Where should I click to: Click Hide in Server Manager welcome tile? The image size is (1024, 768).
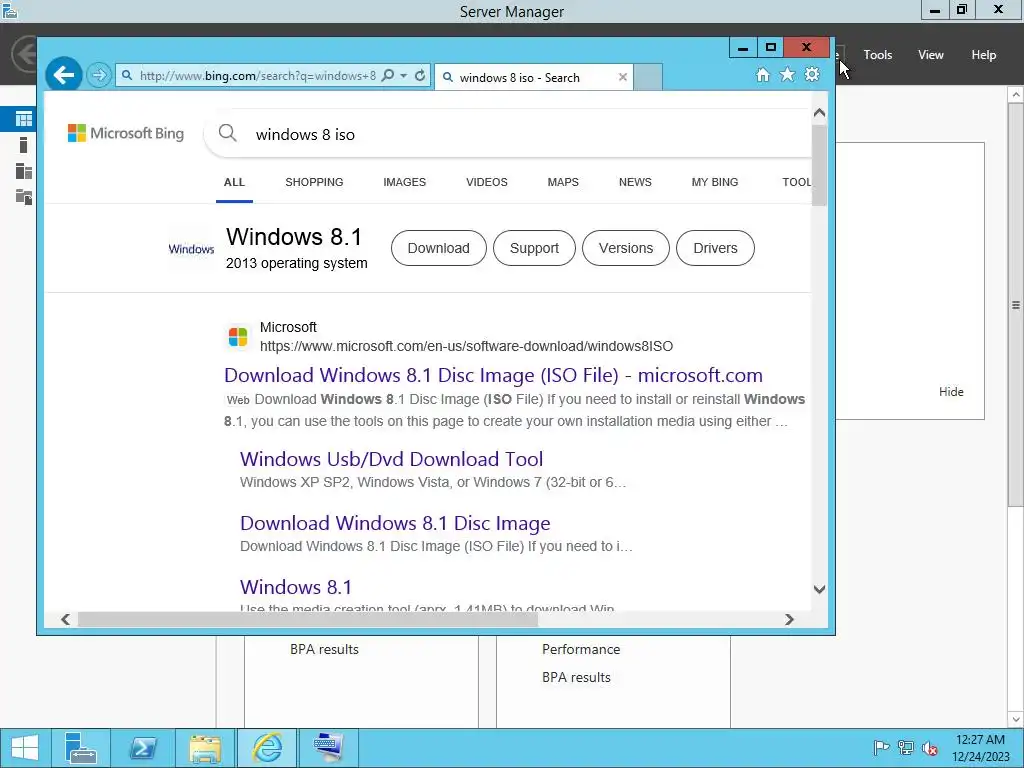pyautogui.click(x=951, y=392)
